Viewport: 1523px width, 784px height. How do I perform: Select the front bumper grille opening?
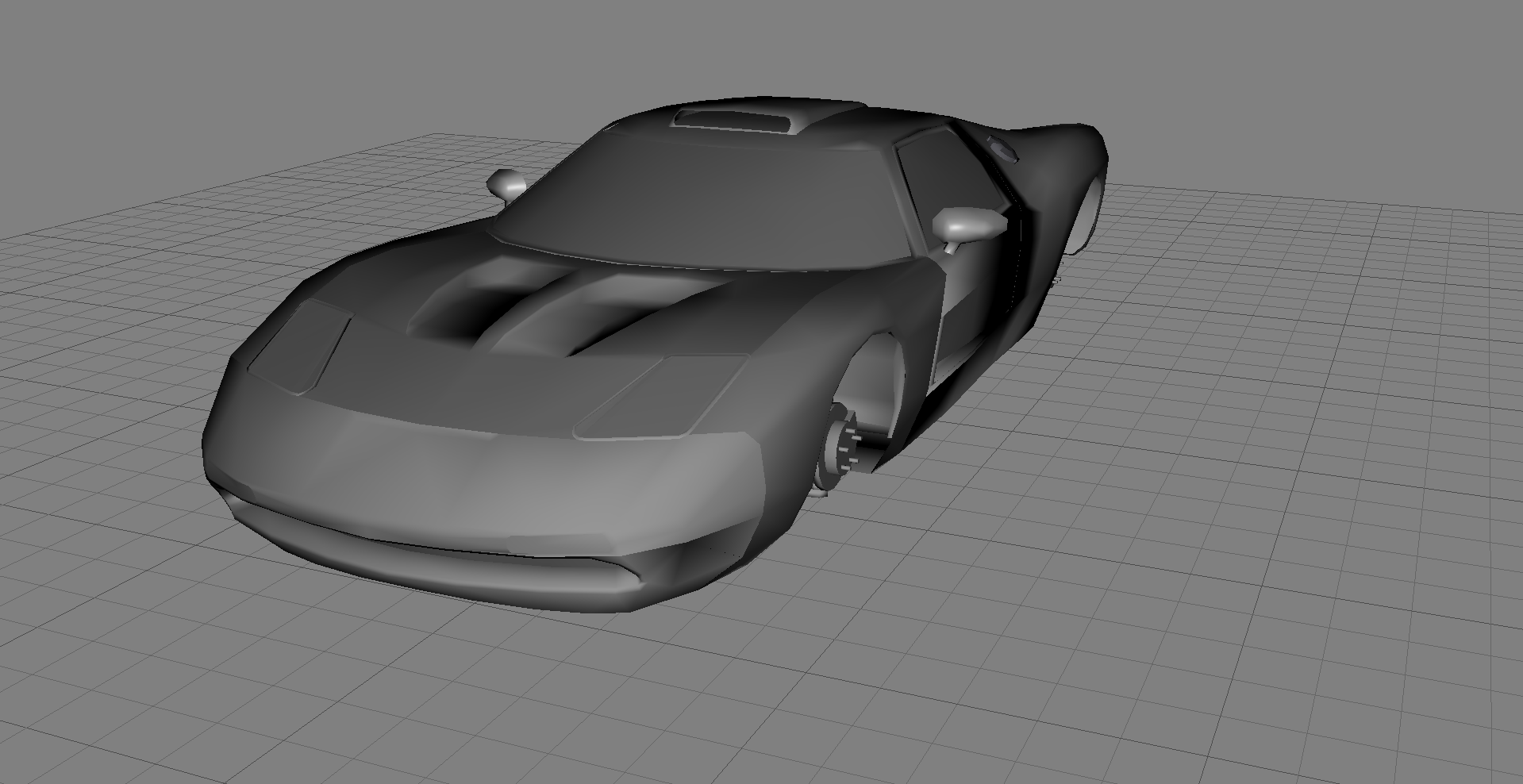(x=433, y=548)
